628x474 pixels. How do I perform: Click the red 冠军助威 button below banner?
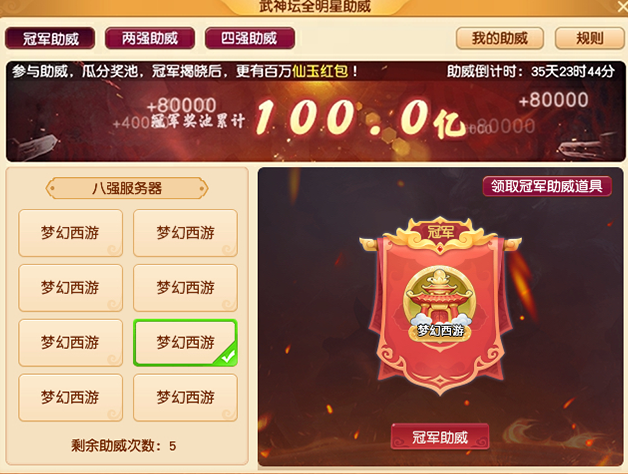point(440,437)
